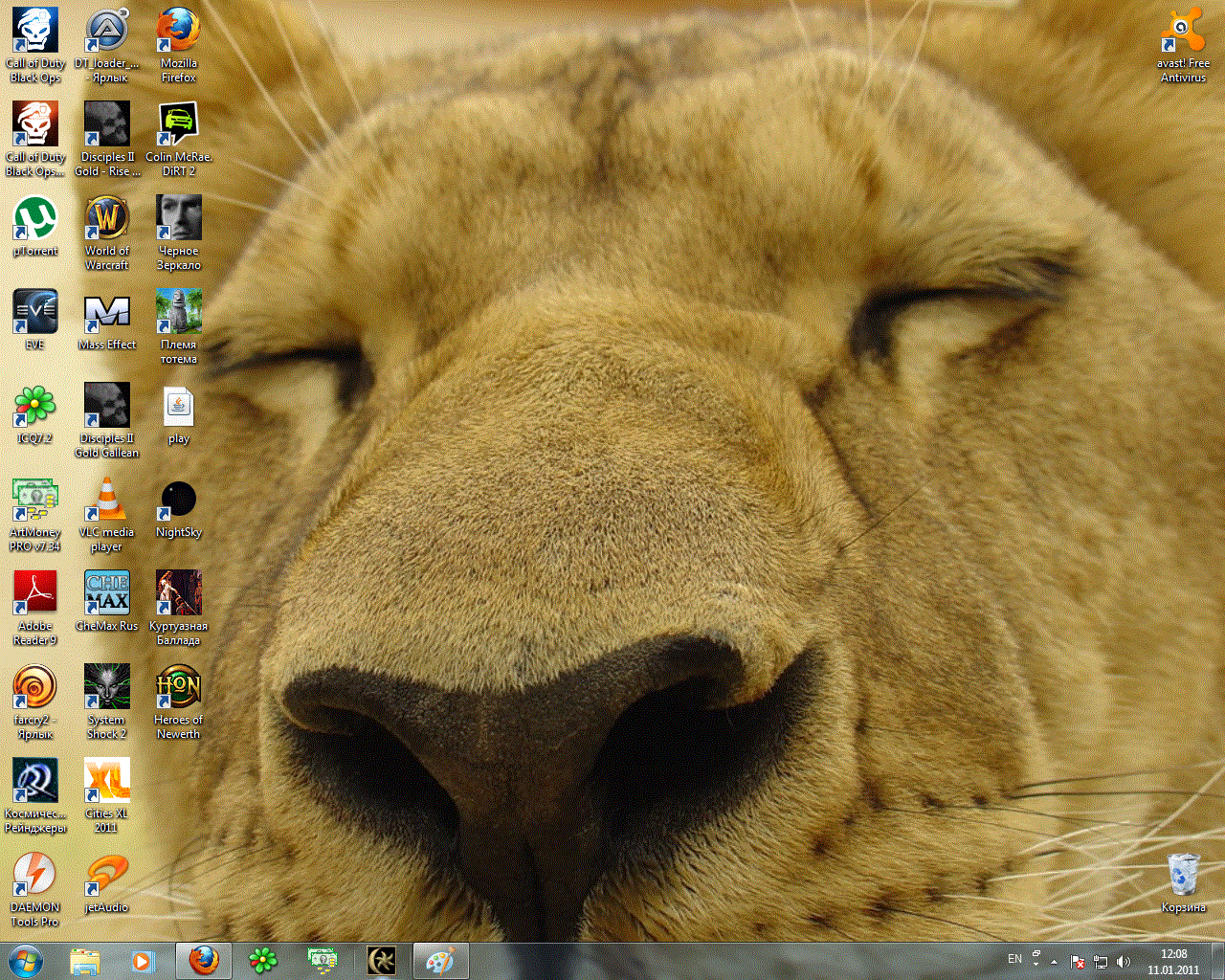Open the taskbar clock and date
The height and width of the screenshot is (980, 1225).
coord(1173,962)
